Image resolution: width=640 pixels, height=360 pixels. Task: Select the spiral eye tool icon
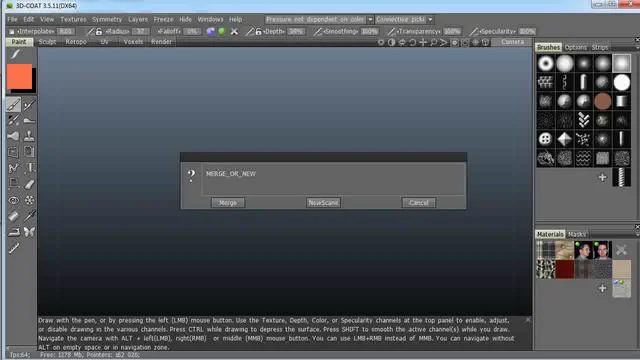pyautogui.click(x=13, y=200)
